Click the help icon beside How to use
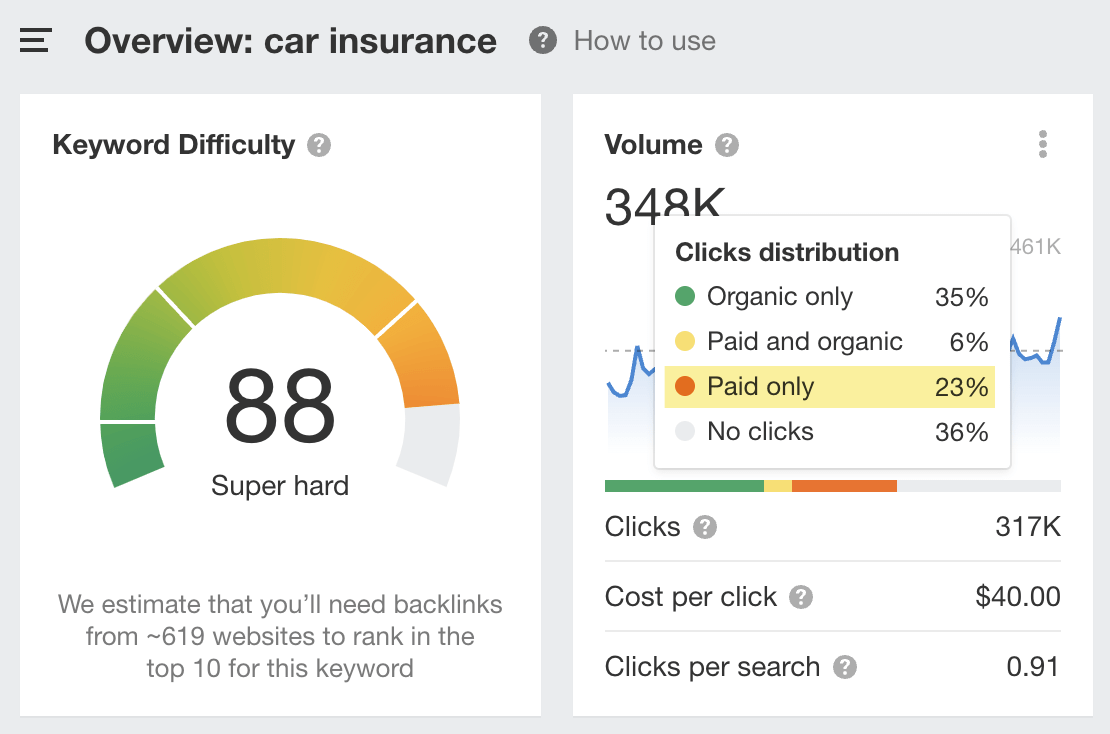Viewport: 1110px width, 734px height. (543, 41)
